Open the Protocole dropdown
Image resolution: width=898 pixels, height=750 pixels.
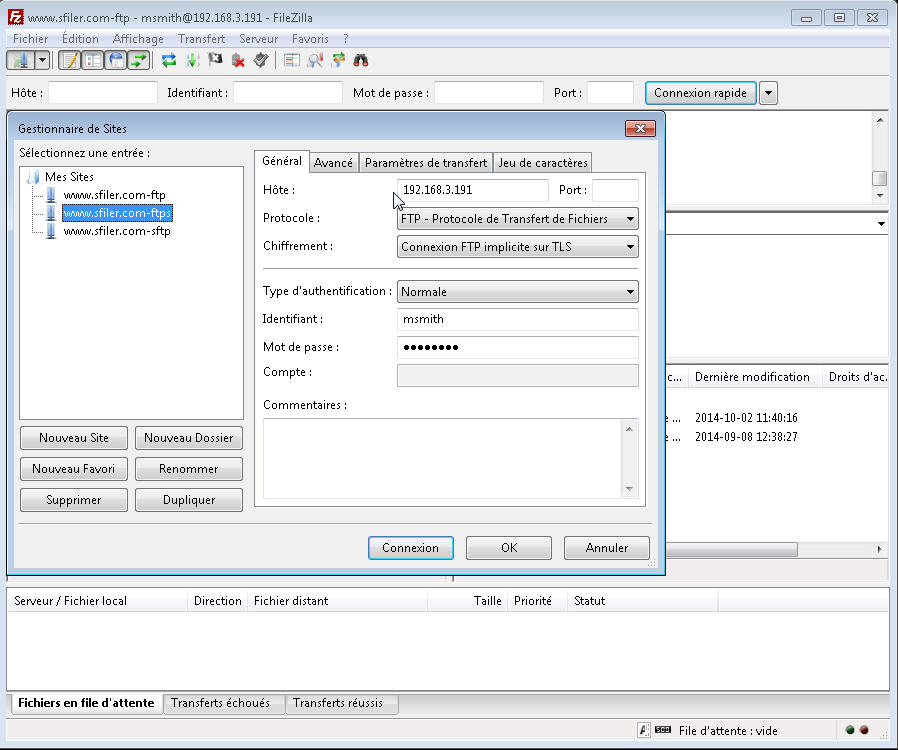point(517,219)
